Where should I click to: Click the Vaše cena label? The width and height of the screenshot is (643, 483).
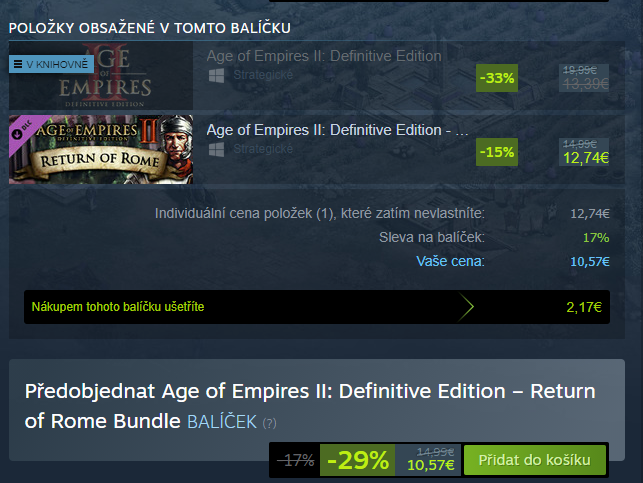pyautogui.click(x=450, y=262)
